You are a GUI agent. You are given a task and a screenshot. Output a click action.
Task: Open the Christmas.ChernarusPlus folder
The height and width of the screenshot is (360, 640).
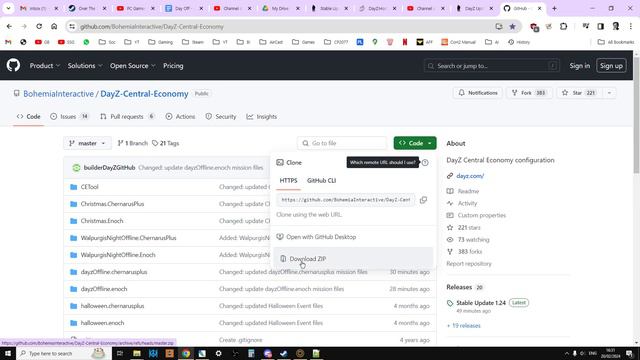[x=112, y=204]
